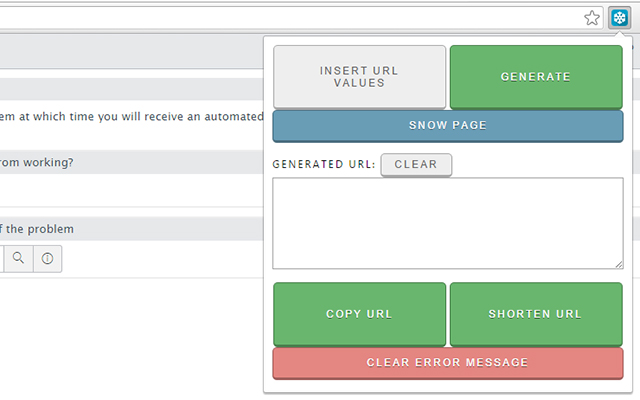
Task: Click the gray page header bar
Action: 130,53
